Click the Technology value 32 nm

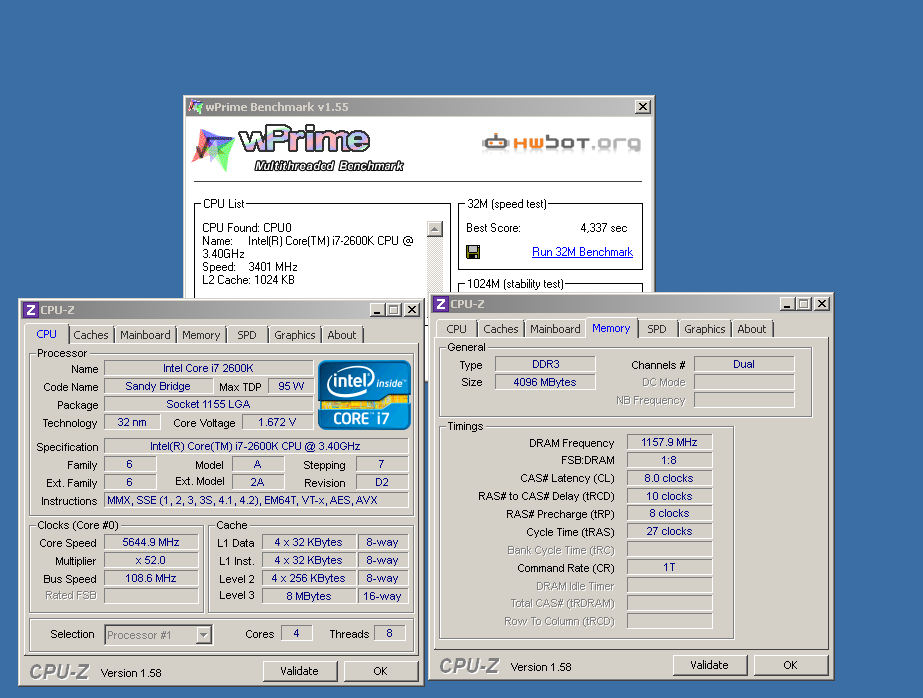click(132, 422)
